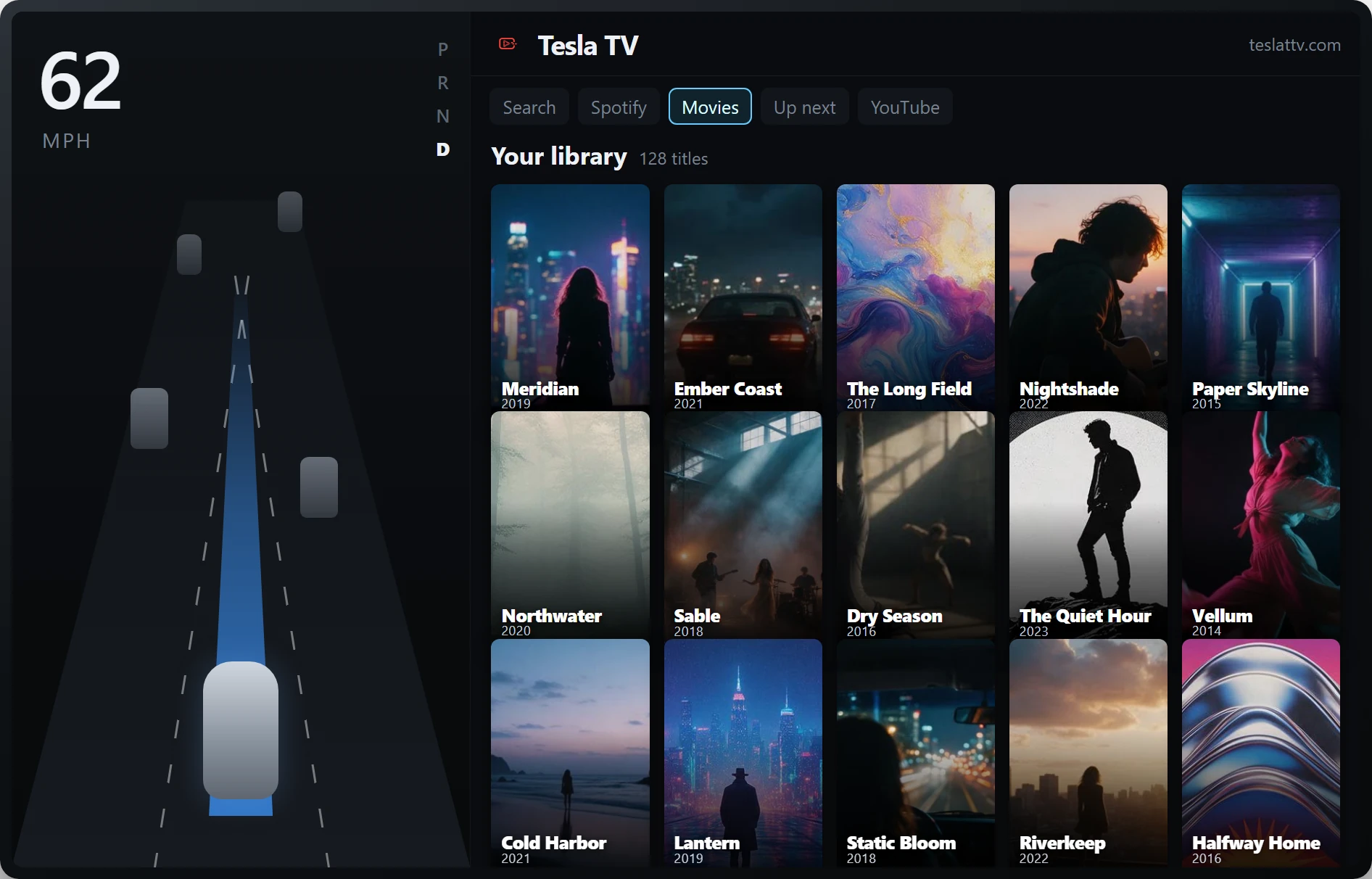Click the "Tesla TV" title text

(x=588, y=46)
